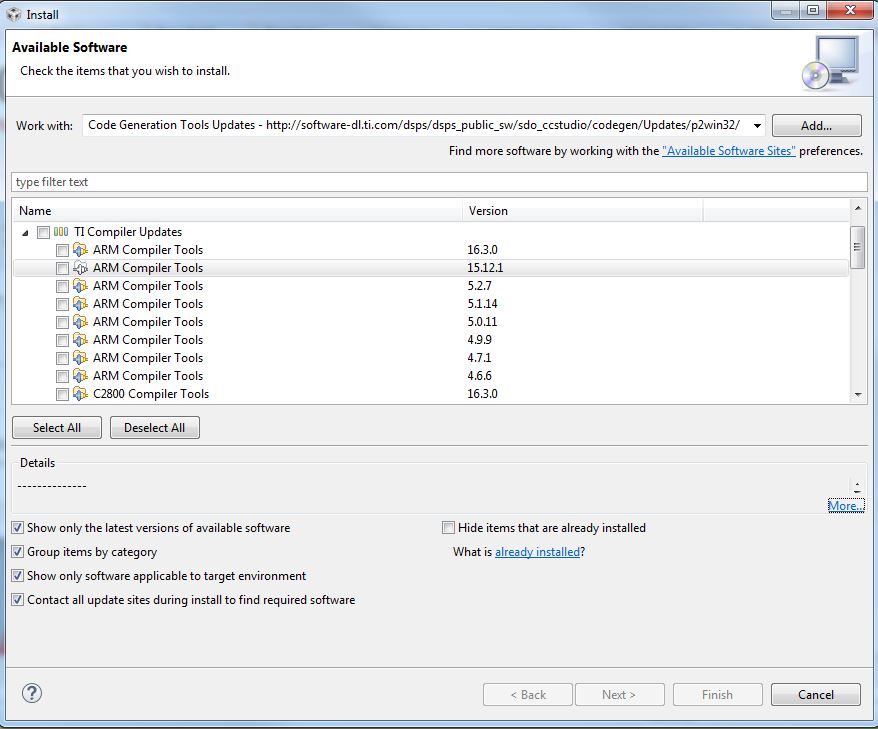Check the TI Compiler Updates category checkbox

(43, 232)
